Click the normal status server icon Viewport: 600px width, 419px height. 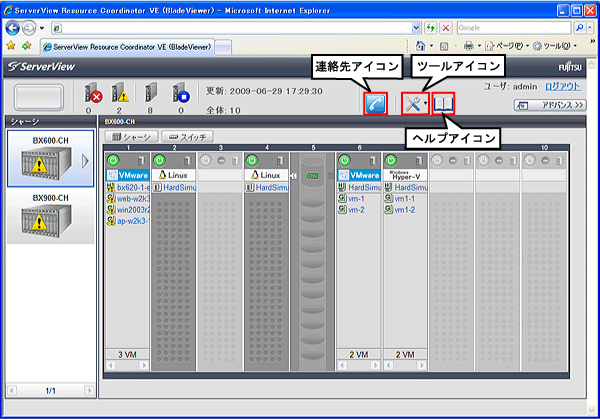(151, 92)
